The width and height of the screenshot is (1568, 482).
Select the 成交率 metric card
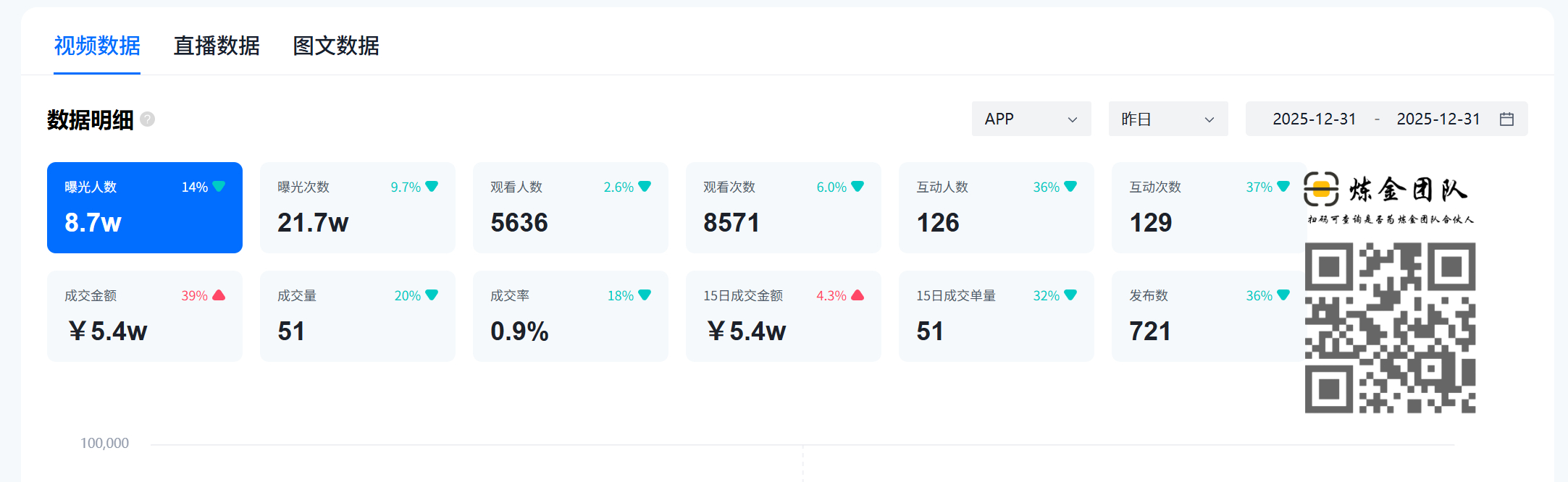point(570,316)
